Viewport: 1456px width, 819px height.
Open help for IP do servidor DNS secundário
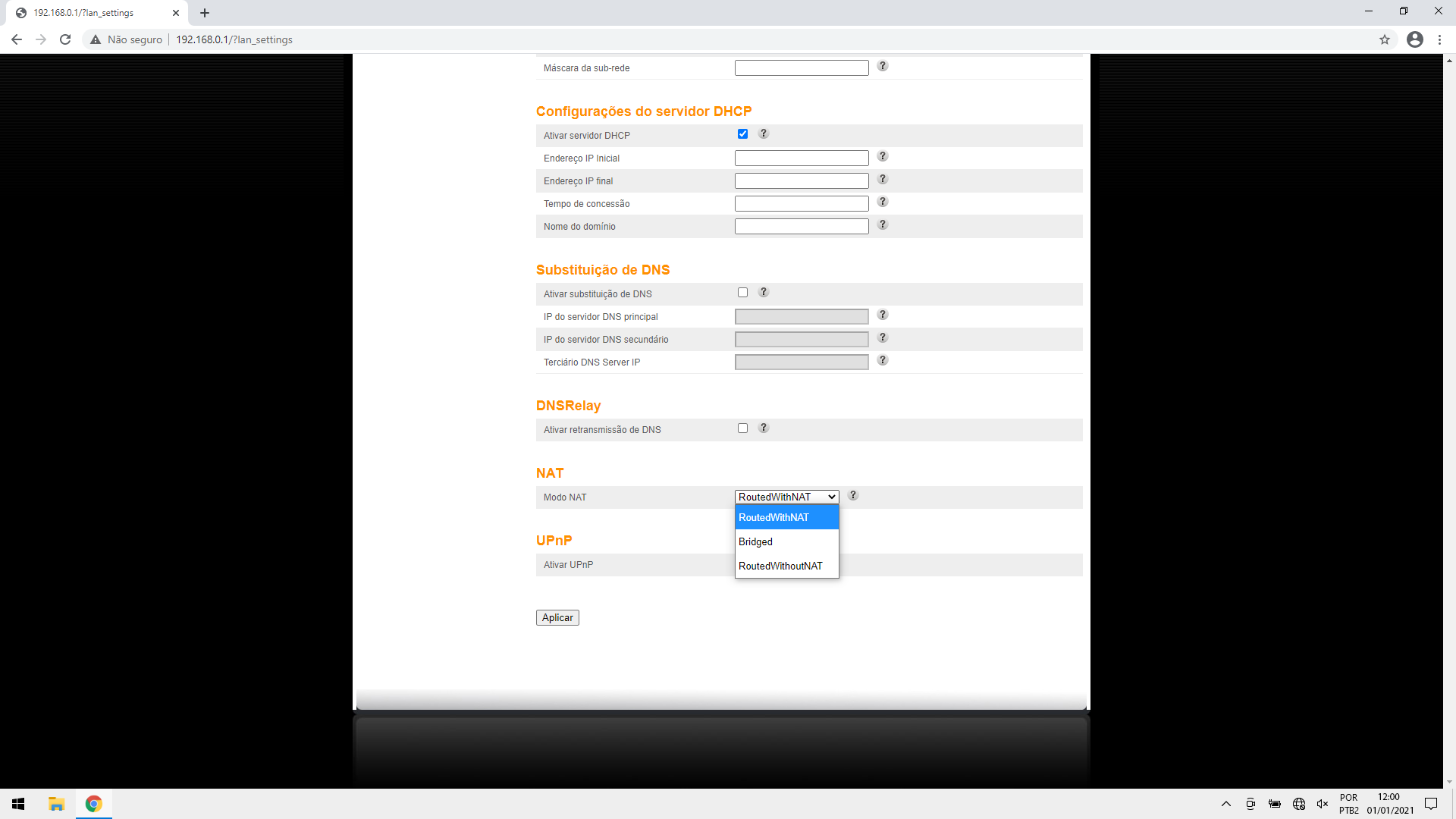[883, 338]
